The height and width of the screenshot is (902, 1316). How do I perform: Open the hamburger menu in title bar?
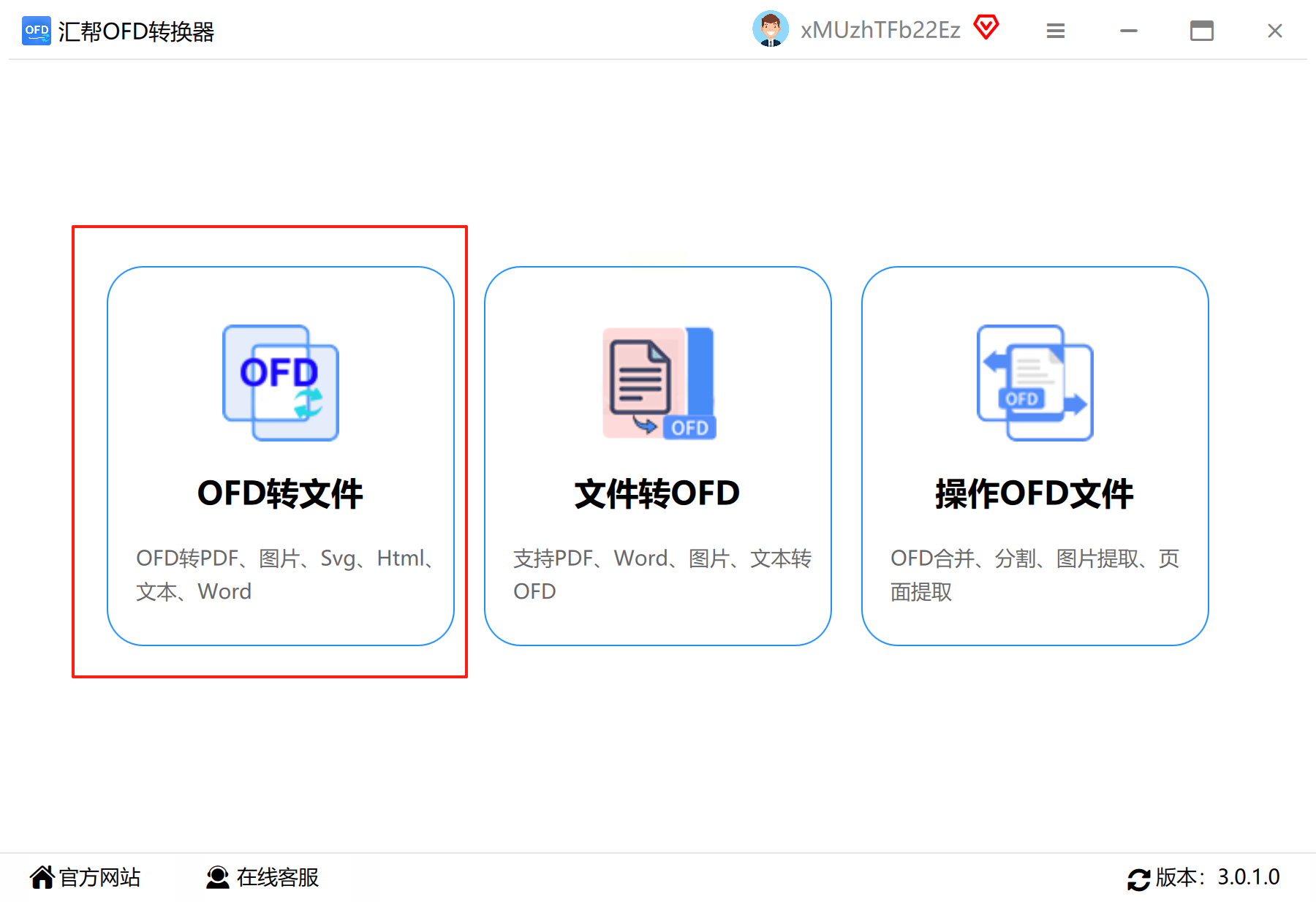[1055, 31]
